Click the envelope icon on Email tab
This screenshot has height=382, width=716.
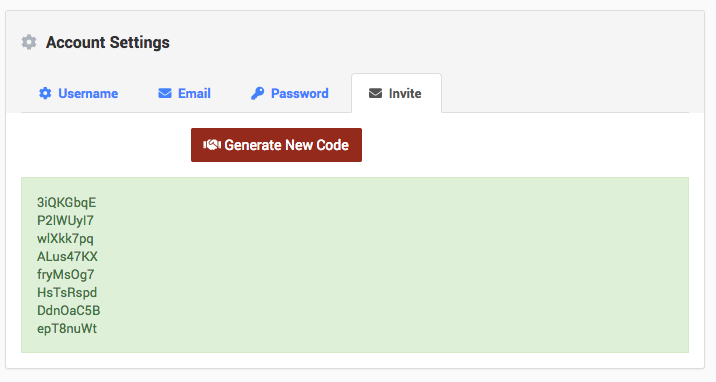coord(165,93)
